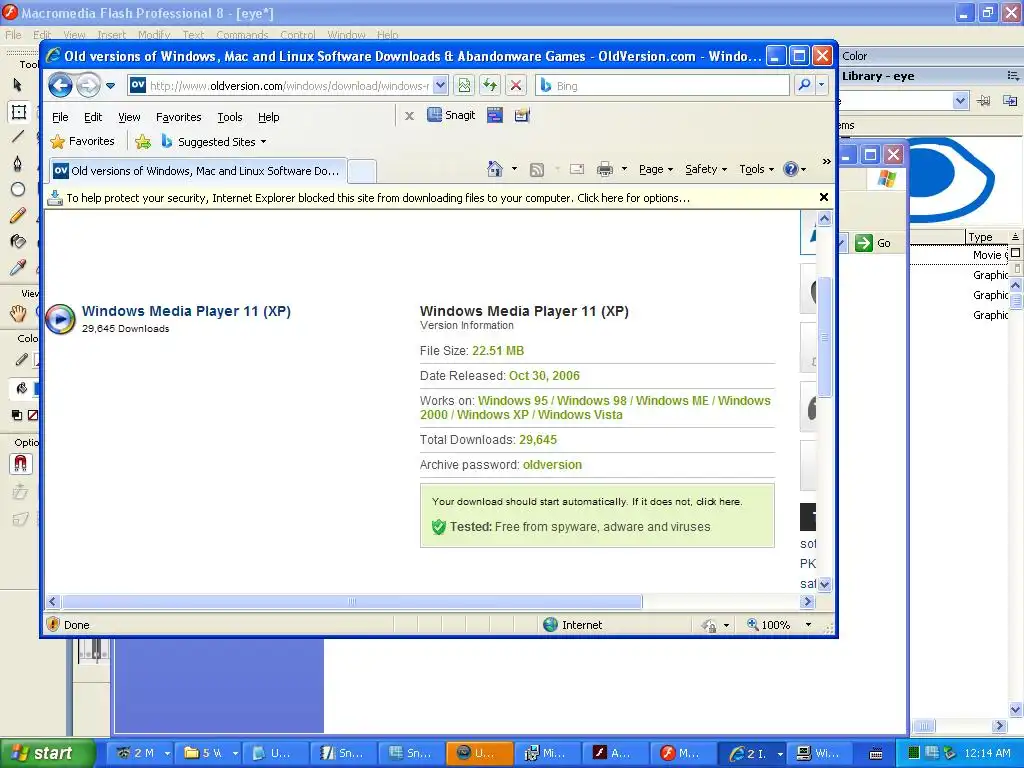Select the Flash Ink Bottle tool
This screenshot has height=768, width=1024.
tap(18, 241)
